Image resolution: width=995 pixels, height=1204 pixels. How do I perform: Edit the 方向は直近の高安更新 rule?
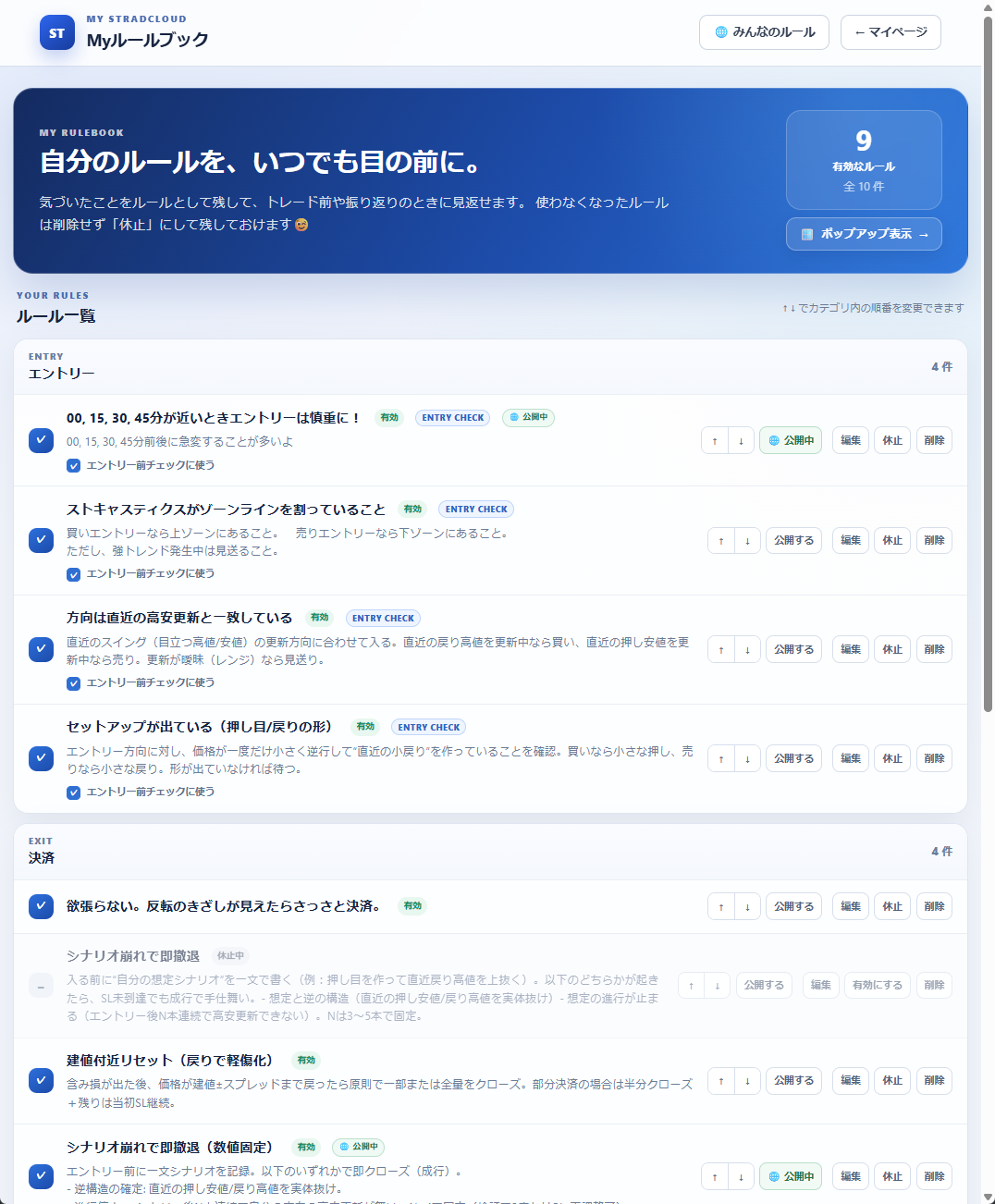pos(851,650)
